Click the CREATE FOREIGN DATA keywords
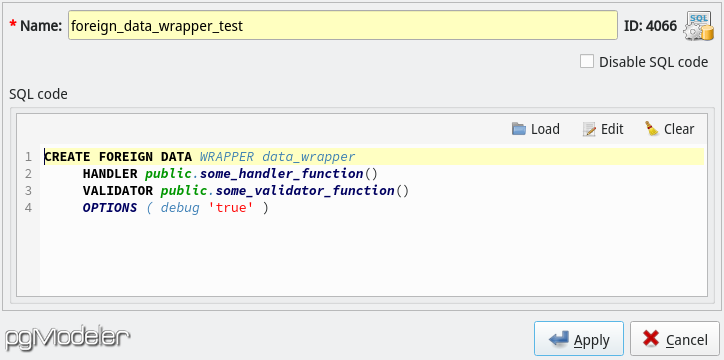This screenshot has width=724, height=360. tap(118, 157)
